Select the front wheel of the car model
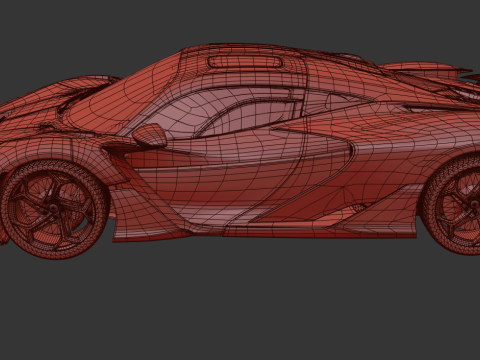 (x=54, y=209)
